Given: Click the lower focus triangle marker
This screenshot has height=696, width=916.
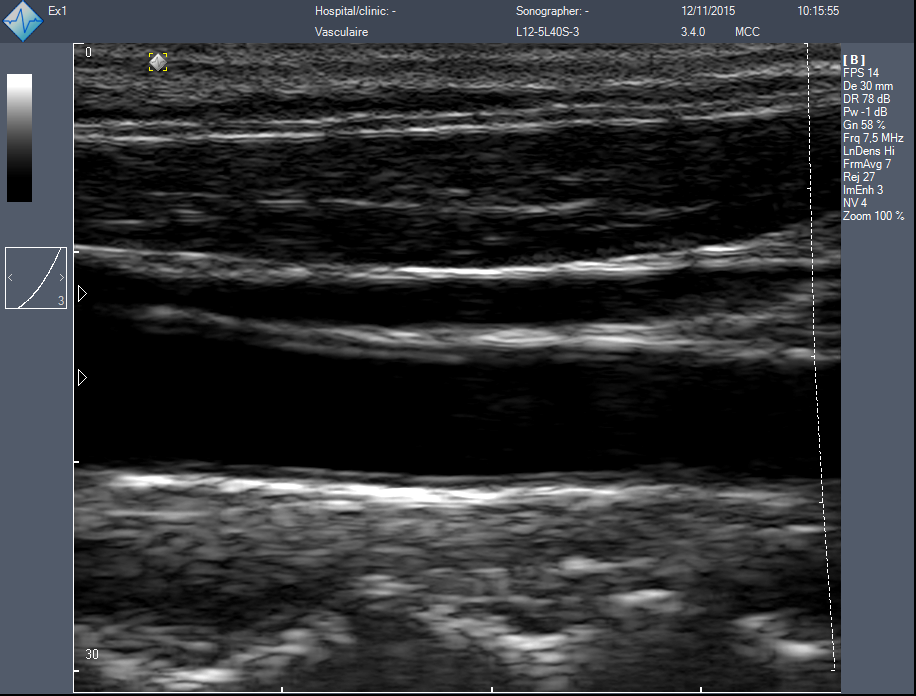Looking at the screenshot, I should (82, 377).
